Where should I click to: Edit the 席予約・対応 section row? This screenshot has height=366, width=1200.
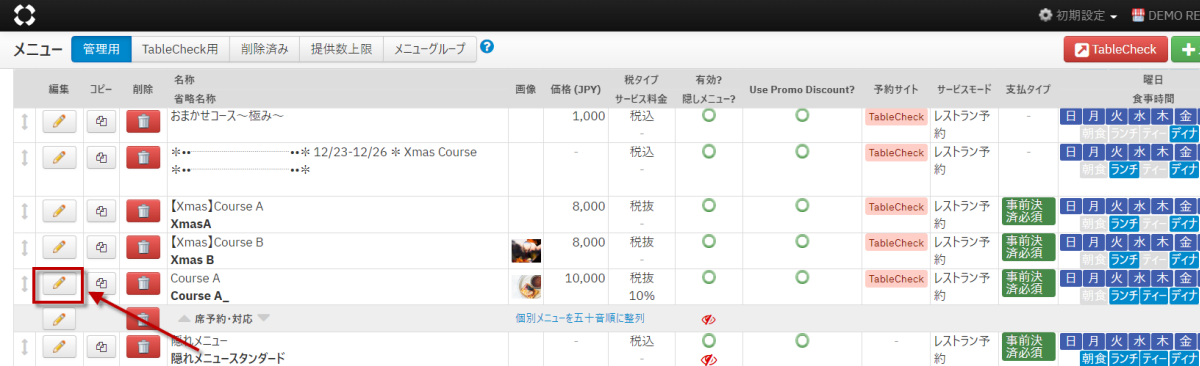58,319
